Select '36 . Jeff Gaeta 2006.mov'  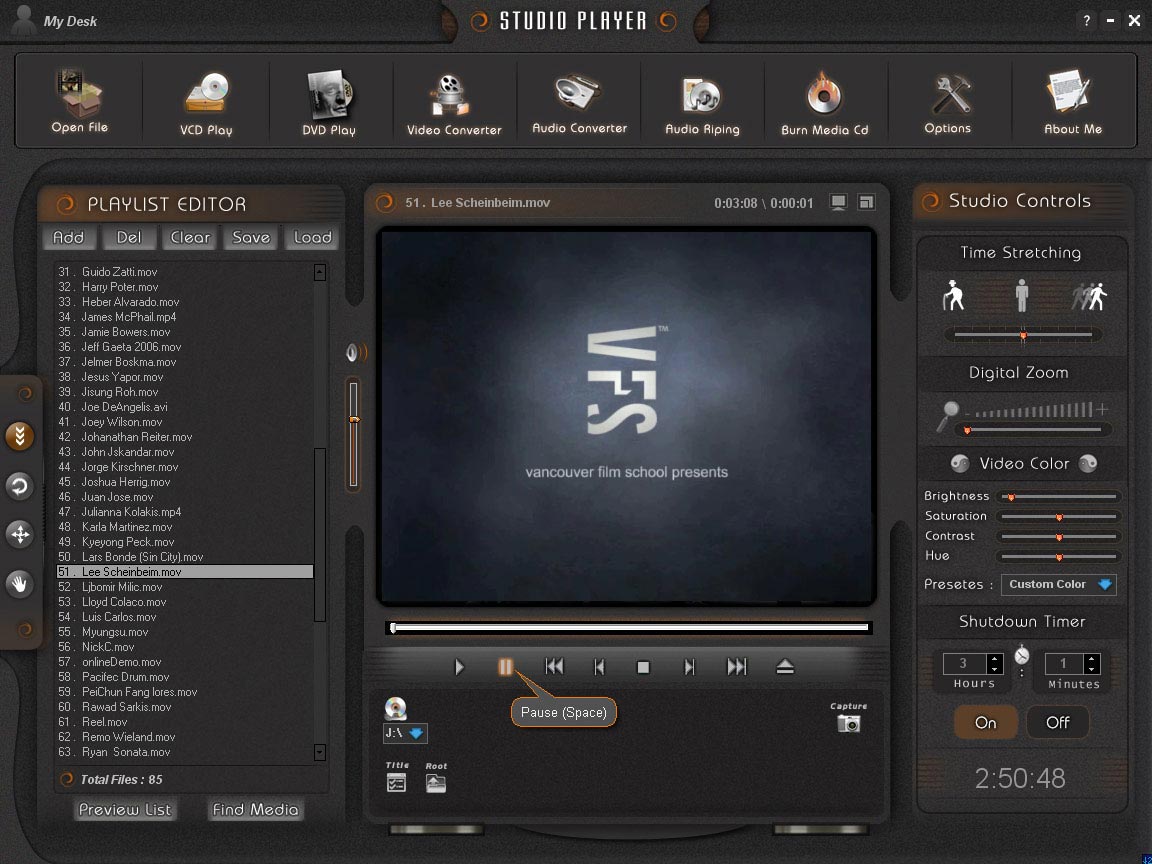pos(185,347)
